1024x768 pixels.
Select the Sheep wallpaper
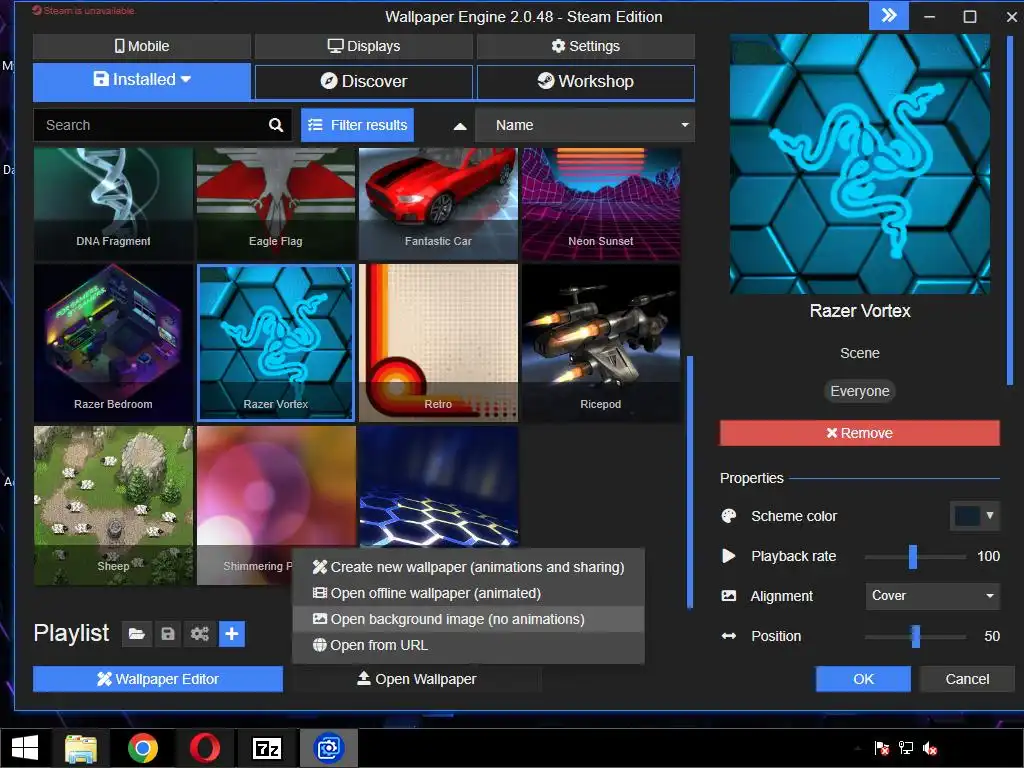[x=113, y=505]
